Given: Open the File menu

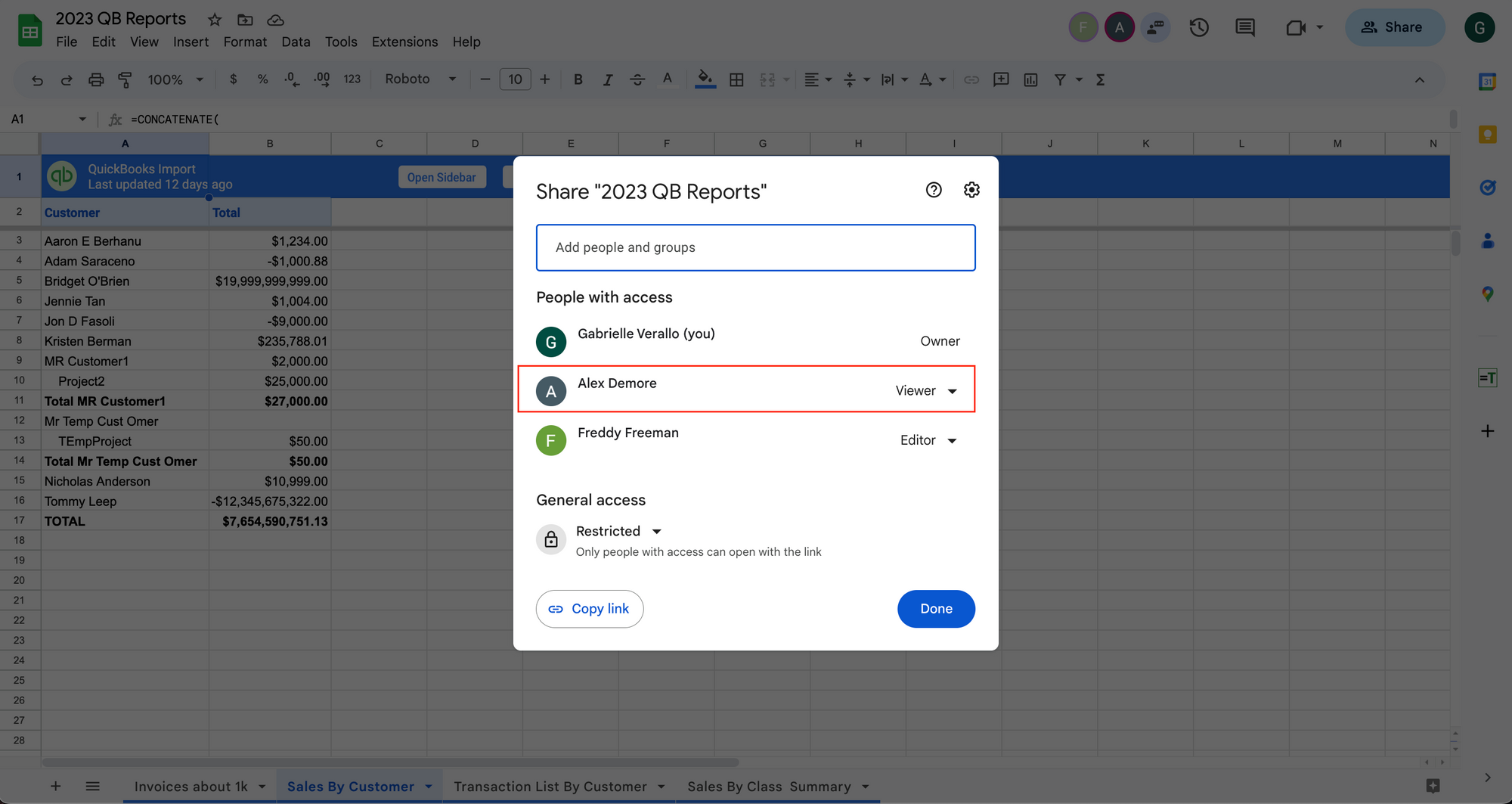Looking at the screenshot, I should click(x=67, y=42).
